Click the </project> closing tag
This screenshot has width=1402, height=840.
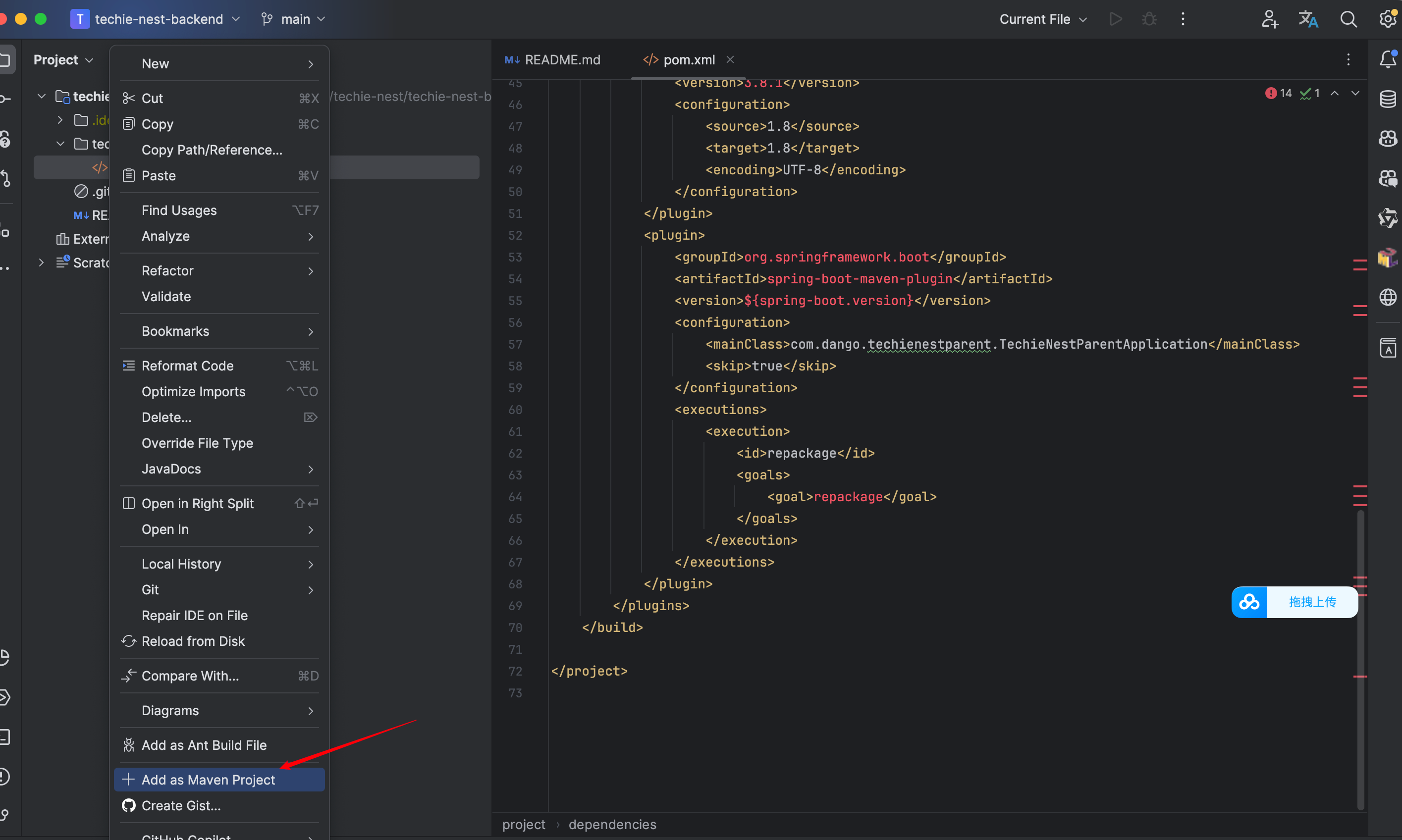[x=589, y=671]
